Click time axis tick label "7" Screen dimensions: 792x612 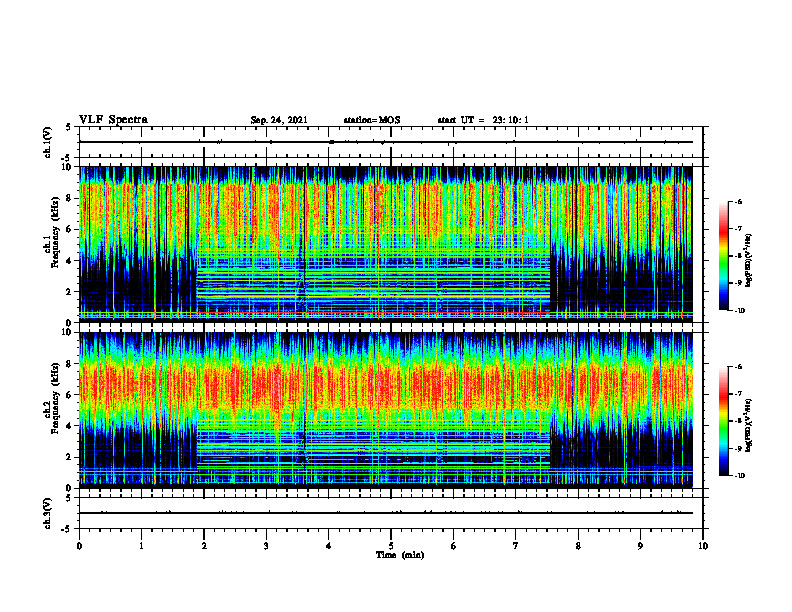tap(516, 546)
